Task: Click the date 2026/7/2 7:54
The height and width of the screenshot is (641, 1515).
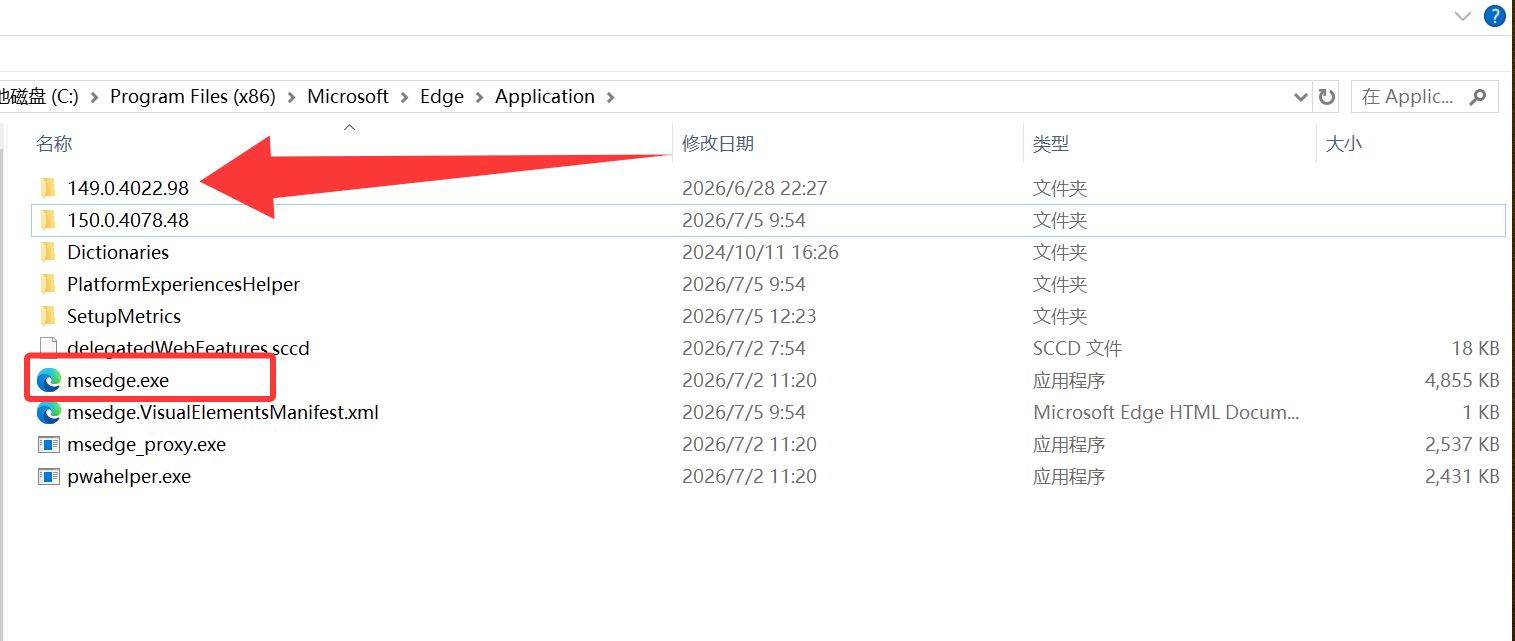Action: pos(744,348)
